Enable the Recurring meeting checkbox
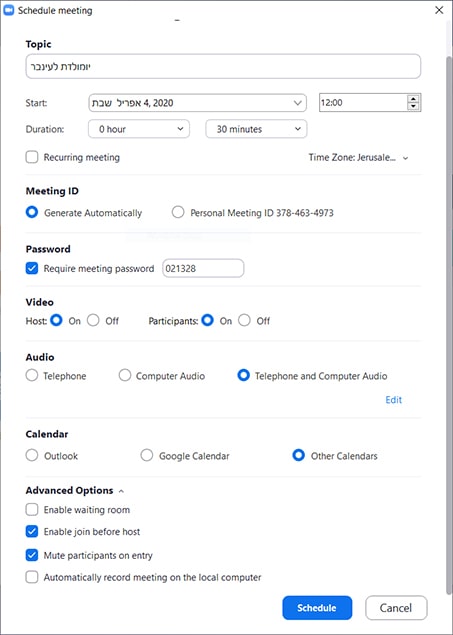The height and width of the screenshot is (635, 453). 32,157
